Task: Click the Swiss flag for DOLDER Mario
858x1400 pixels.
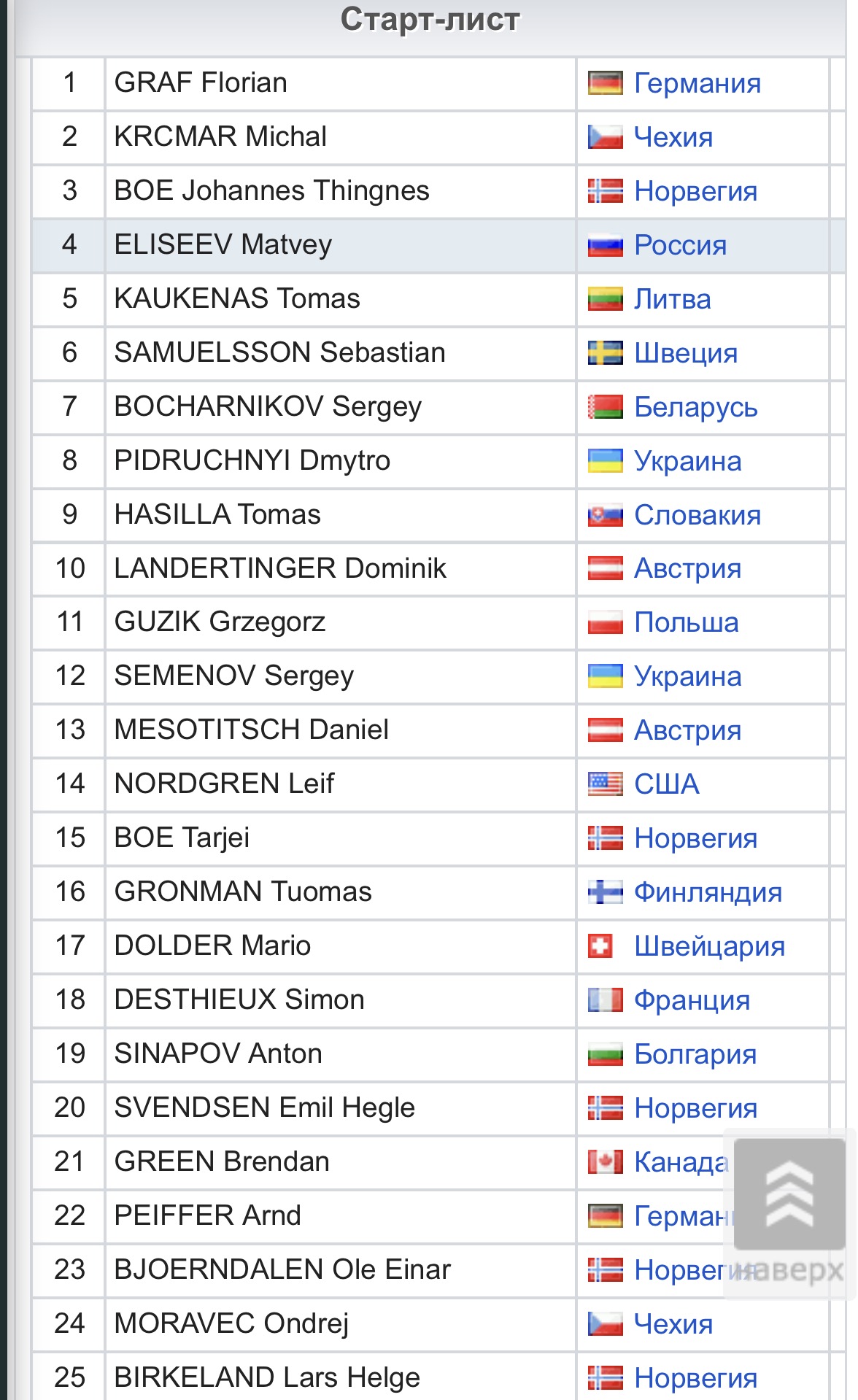Action: (x=600, y=947)
